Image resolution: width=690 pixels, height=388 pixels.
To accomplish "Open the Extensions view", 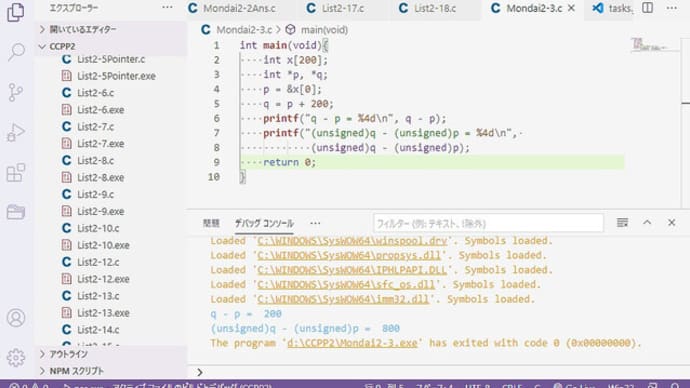I will [16, 172].
